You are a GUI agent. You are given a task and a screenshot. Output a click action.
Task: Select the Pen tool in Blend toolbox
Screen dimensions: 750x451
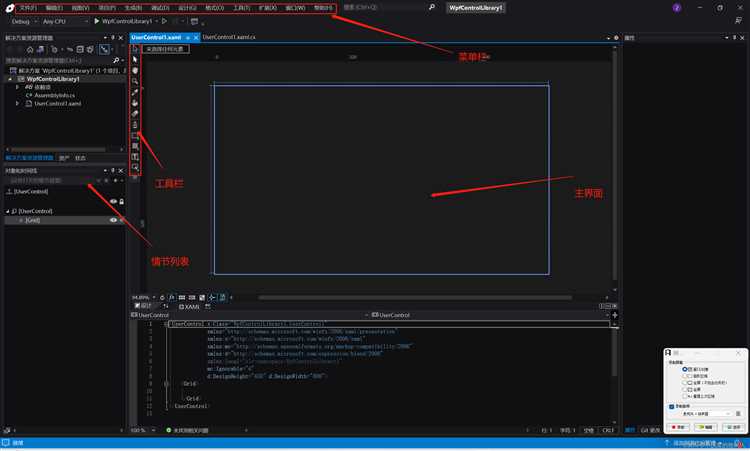click(135, 125)
